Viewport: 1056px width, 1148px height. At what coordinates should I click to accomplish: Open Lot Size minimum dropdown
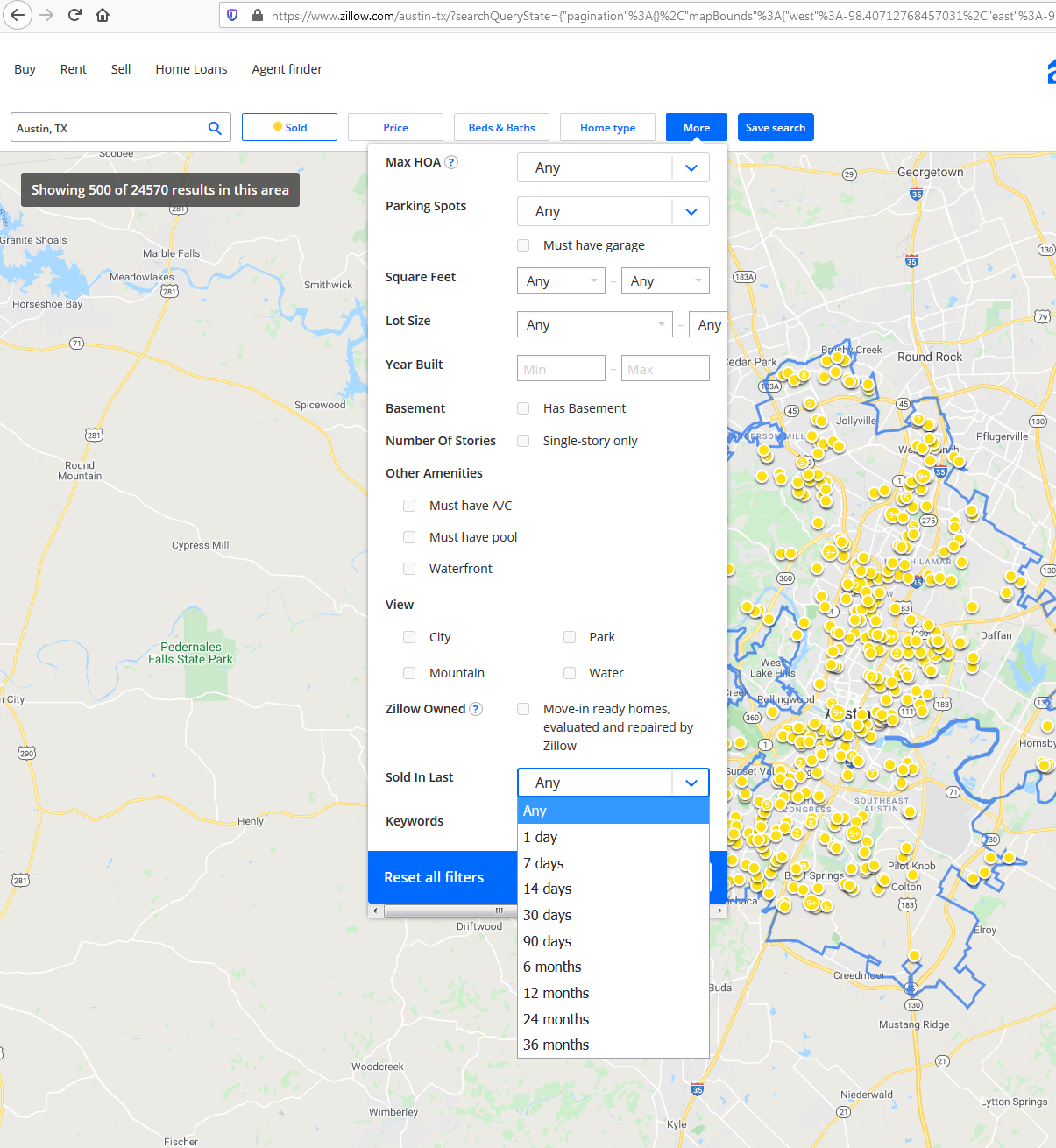(x=595, y=324)
